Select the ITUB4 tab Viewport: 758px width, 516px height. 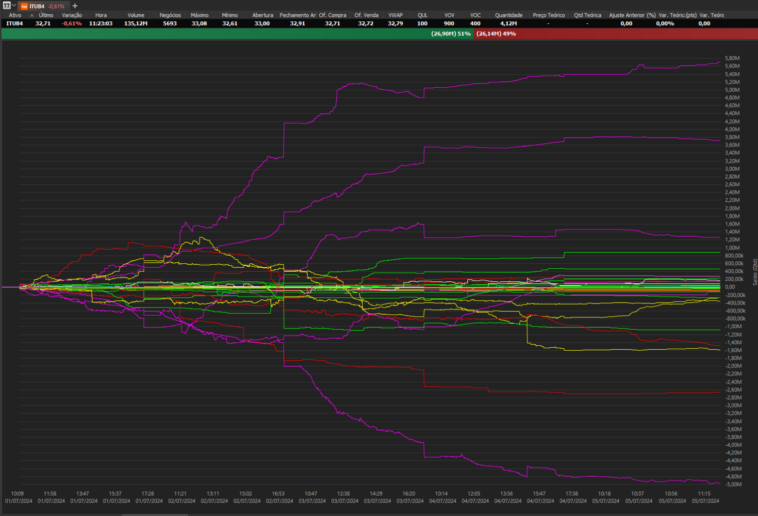[x=44, y=5]
